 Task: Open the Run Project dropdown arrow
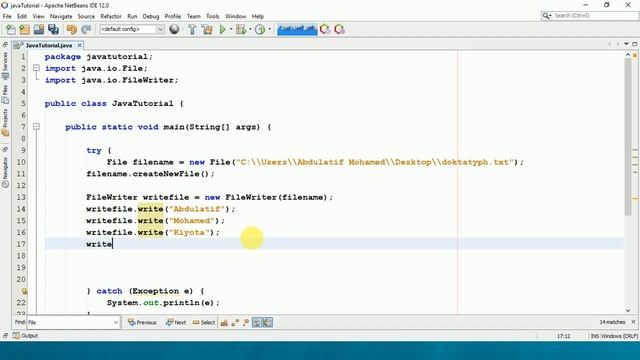click(x=231, y=29)
